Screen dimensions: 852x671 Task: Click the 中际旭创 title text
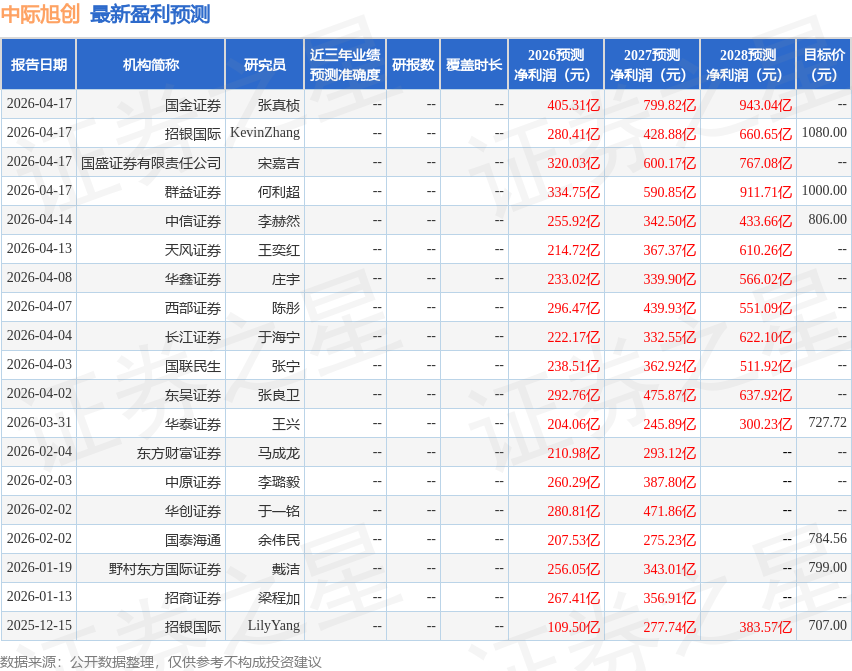pos(41,14)
